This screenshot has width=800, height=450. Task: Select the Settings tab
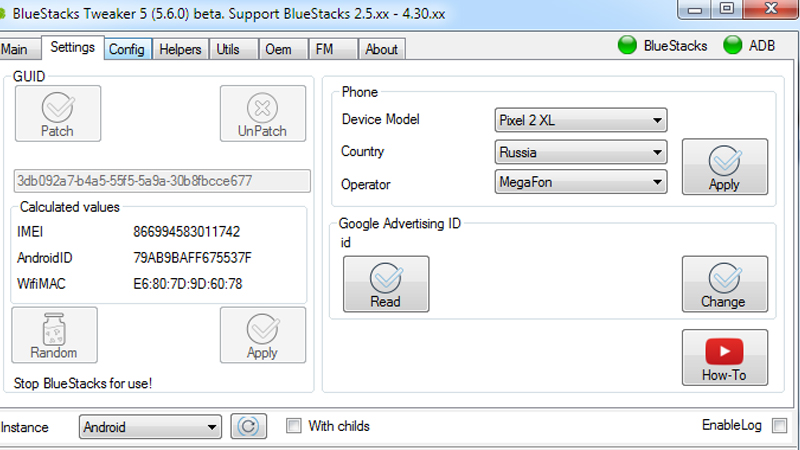coord(72,47)
